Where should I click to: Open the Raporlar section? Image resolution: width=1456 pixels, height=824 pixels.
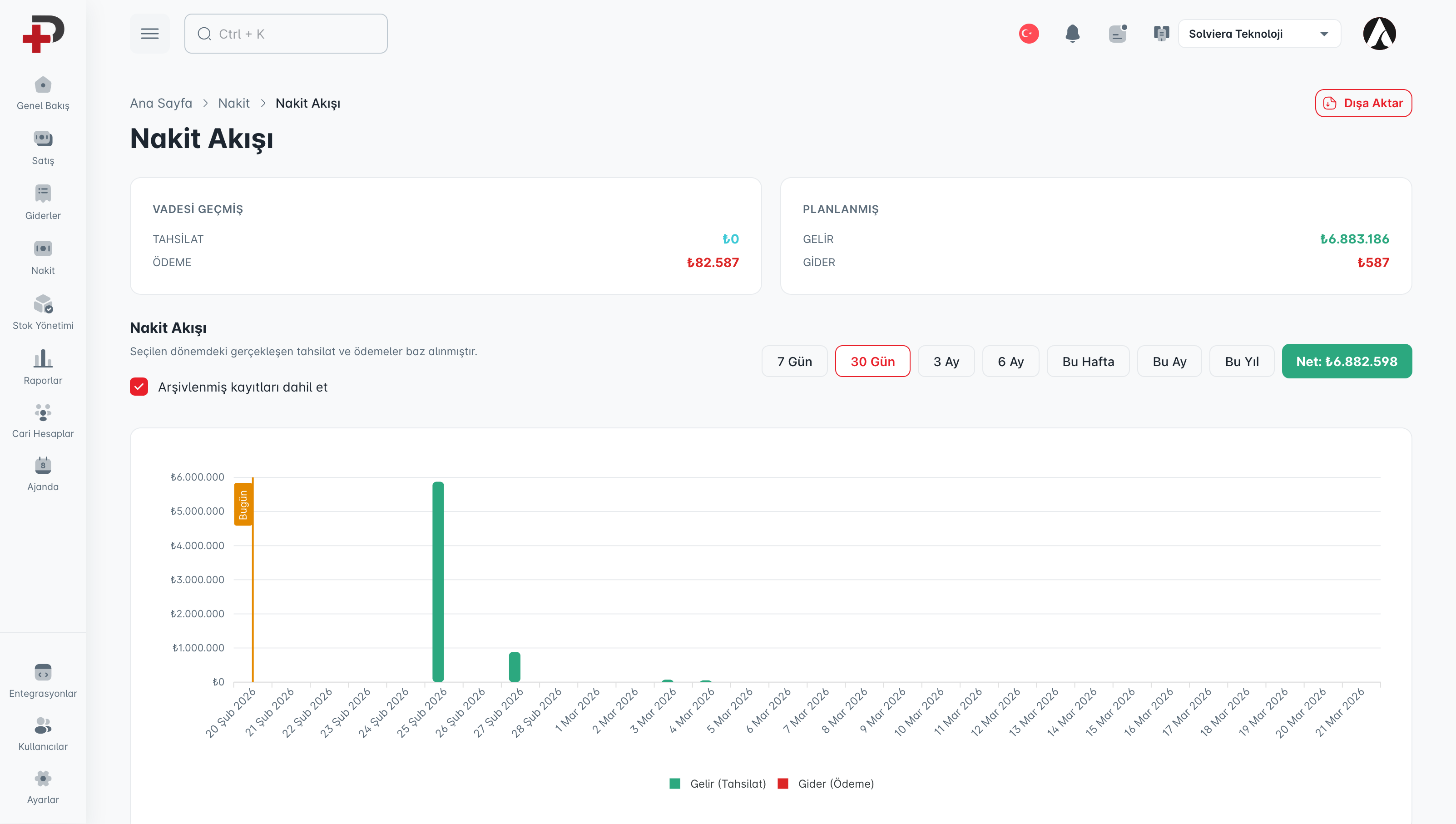(42, 366)
